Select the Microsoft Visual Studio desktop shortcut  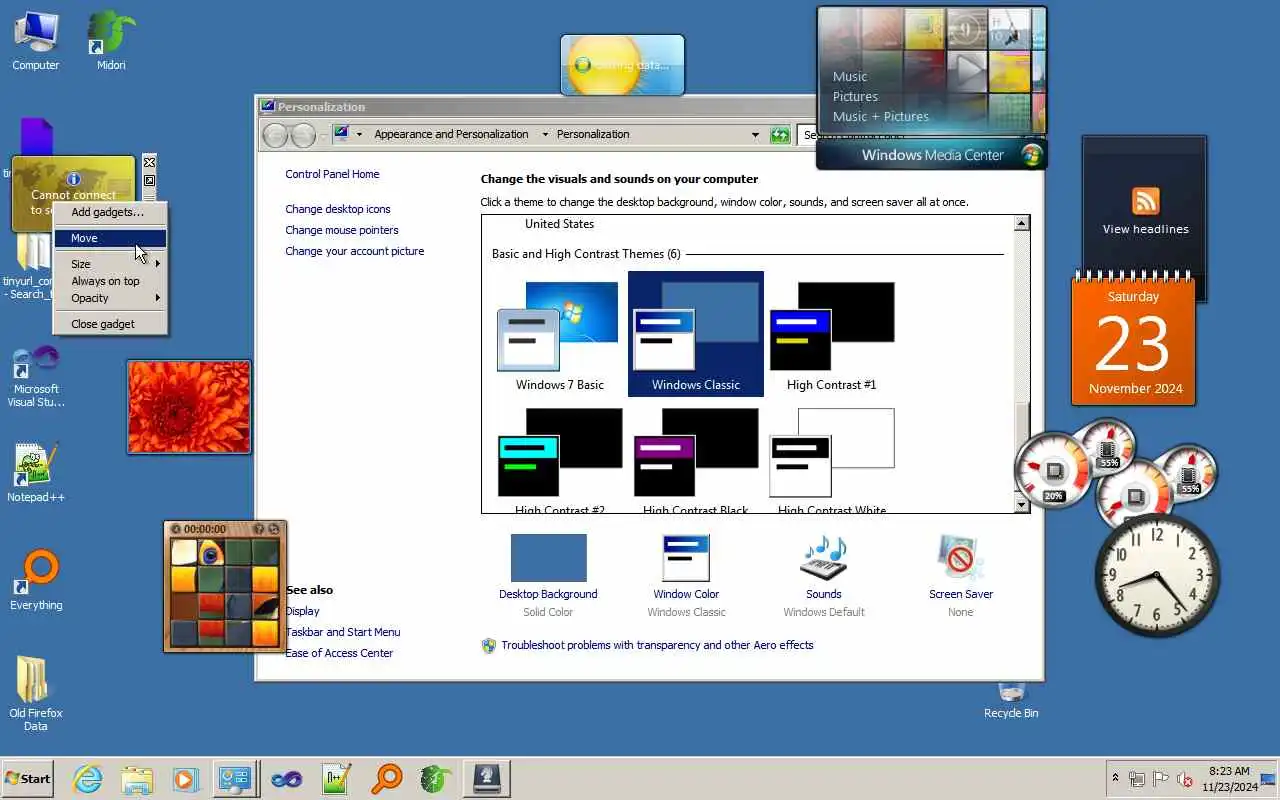click(36, 376)
